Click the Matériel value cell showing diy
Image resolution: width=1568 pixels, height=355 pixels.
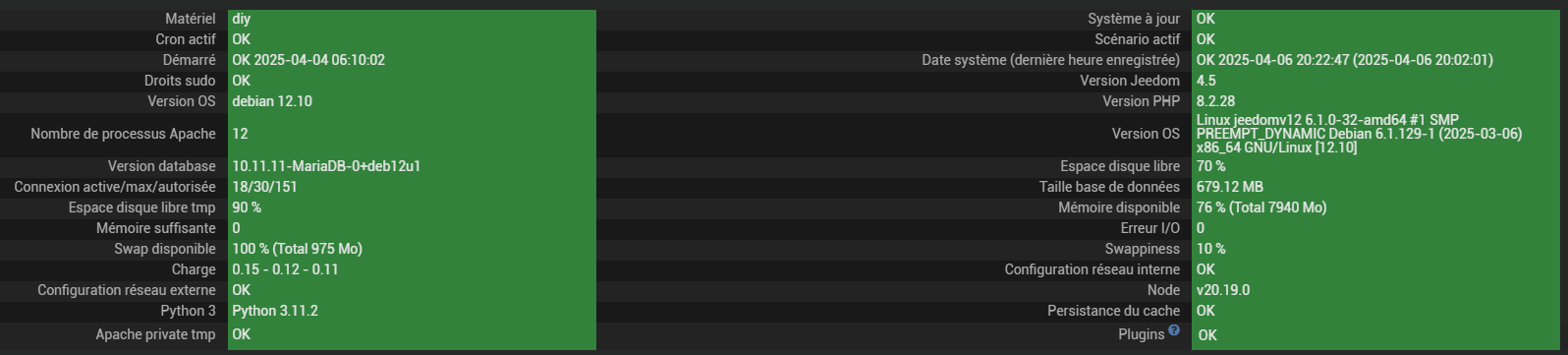[x=412, y=19]
